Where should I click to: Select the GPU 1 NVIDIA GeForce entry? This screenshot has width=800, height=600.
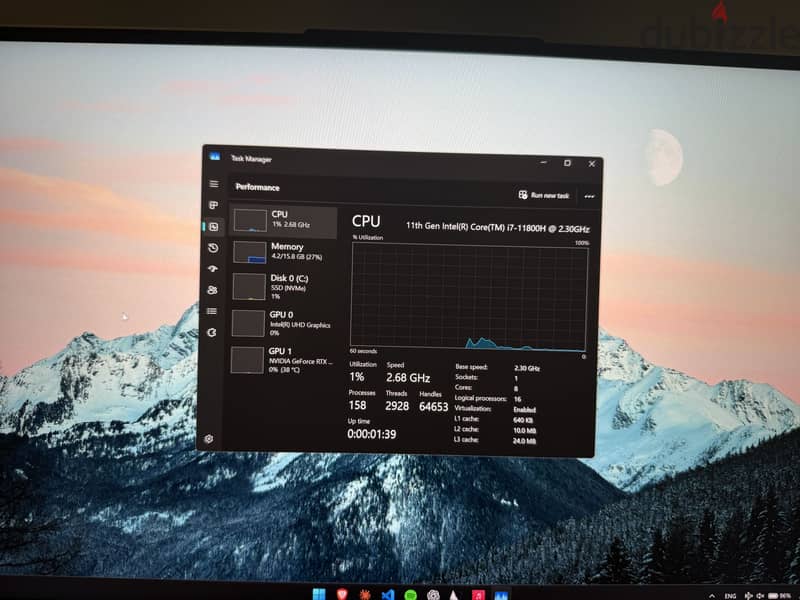(x=283, y=360)
